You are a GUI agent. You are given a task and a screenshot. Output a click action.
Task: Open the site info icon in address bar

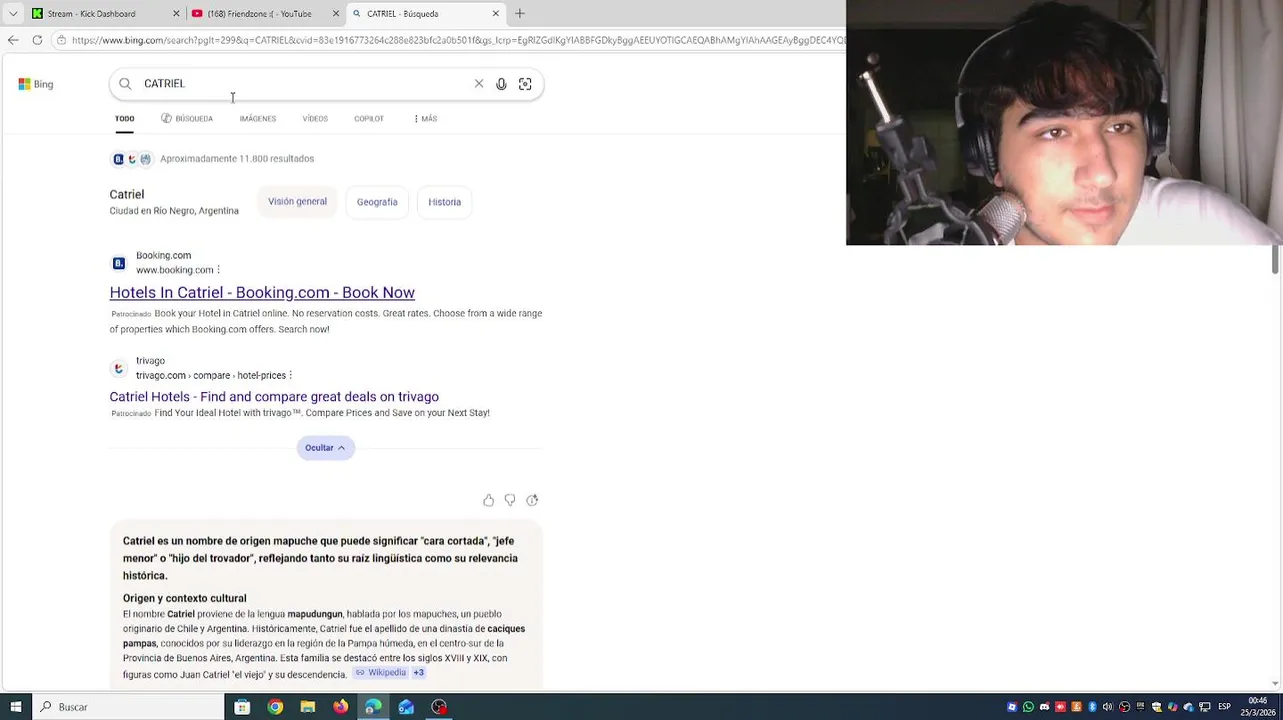[x=61, y=40]
